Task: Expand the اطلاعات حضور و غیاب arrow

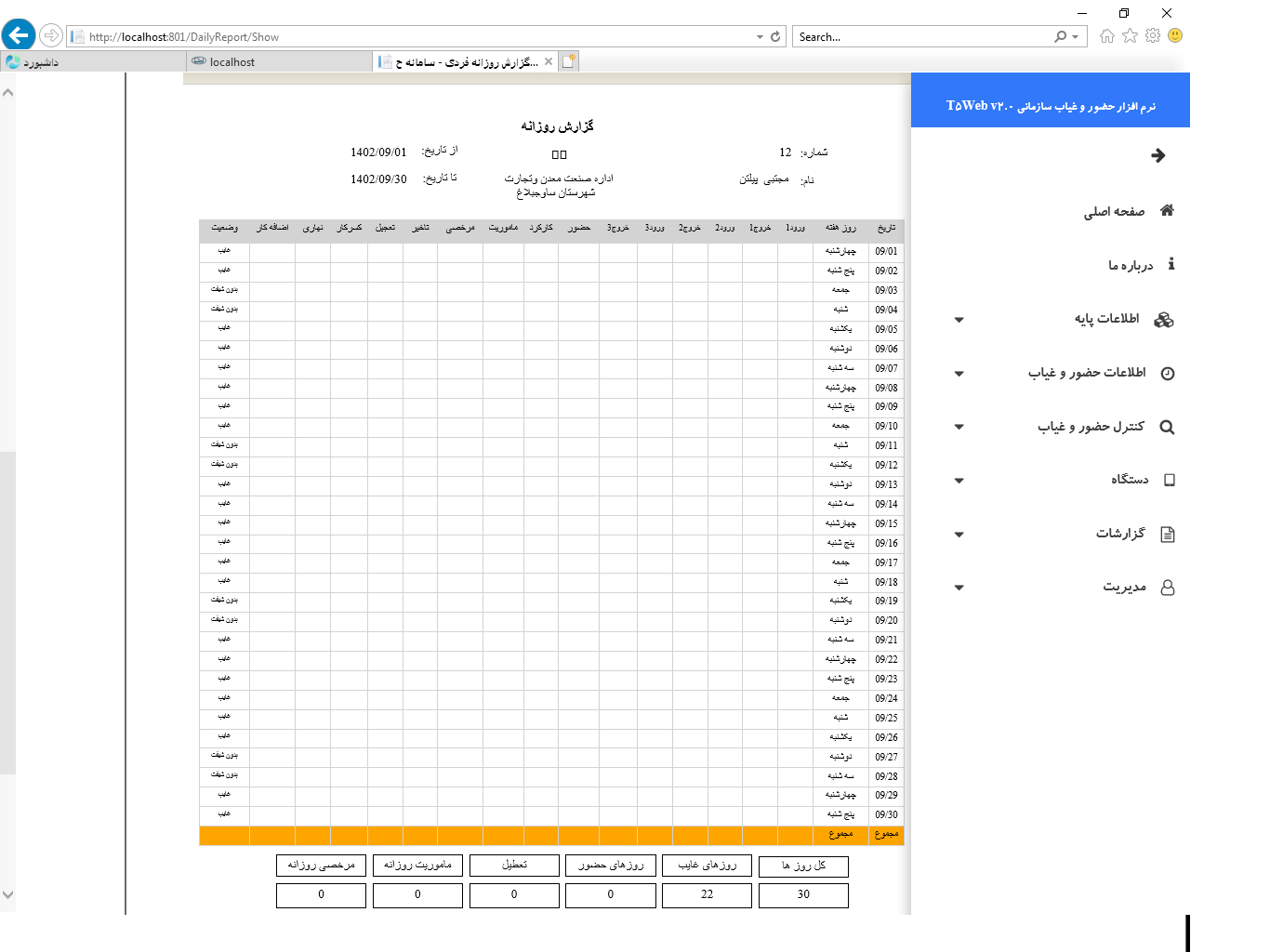Action: tap(959, 374)
